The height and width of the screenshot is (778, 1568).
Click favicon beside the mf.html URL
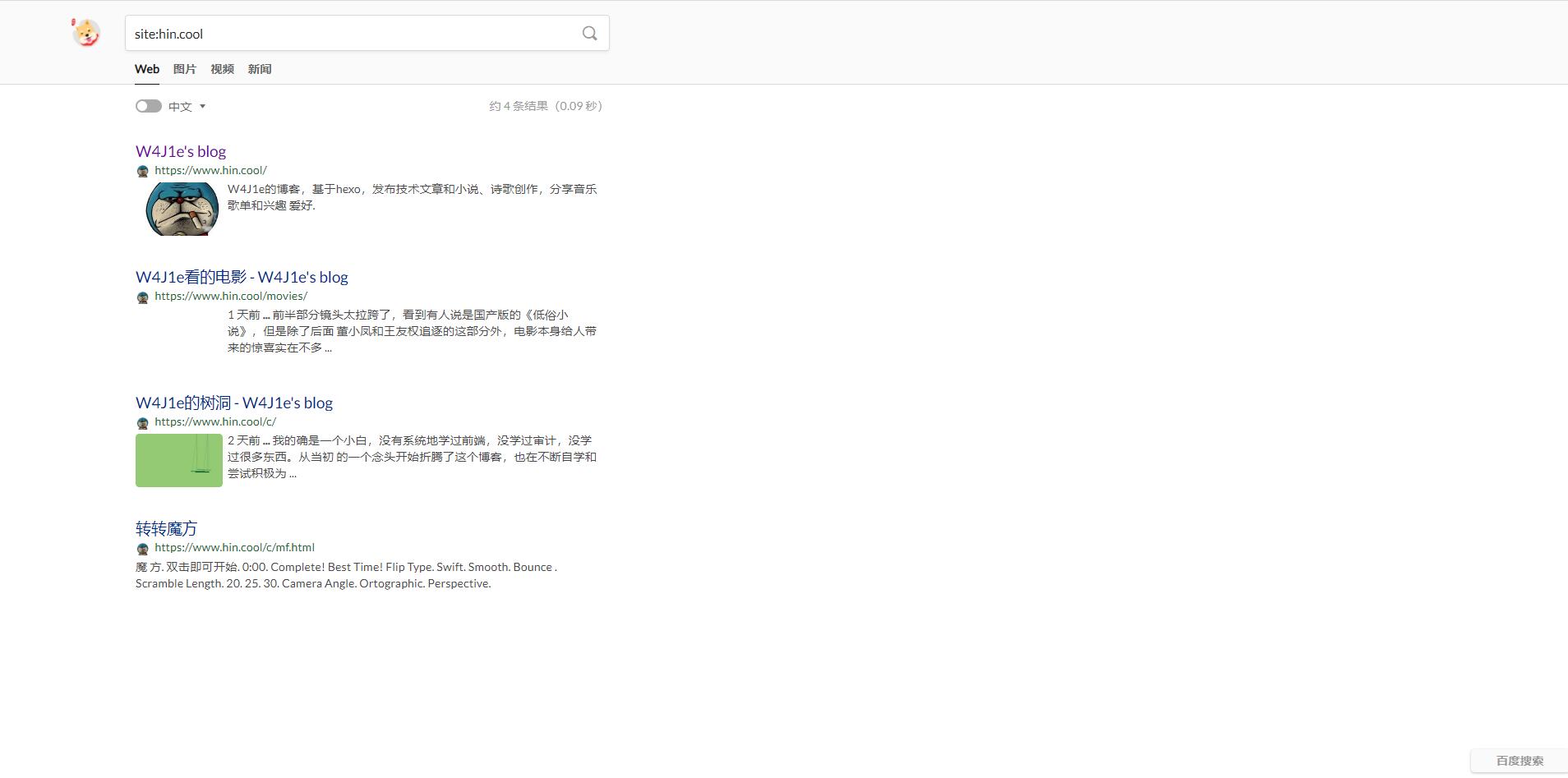click(143, 548)
